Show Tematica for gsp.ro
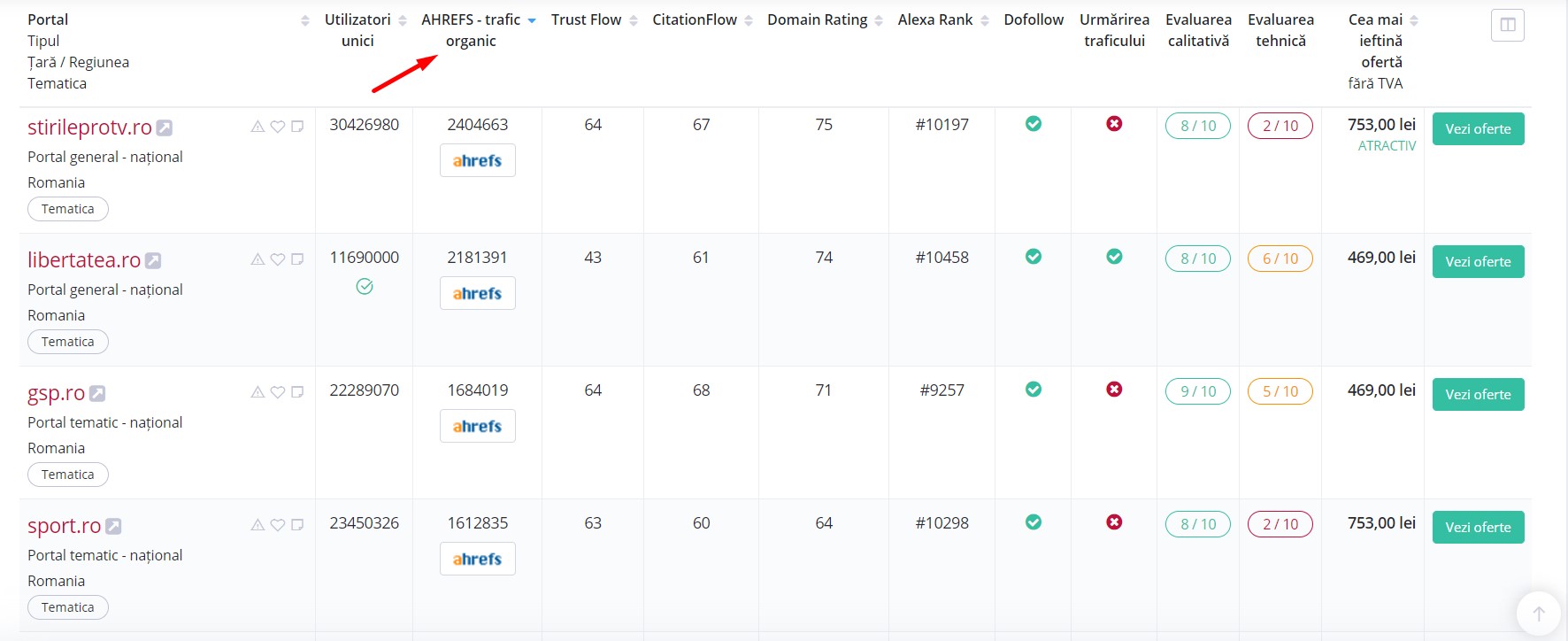Screen dimensions: 1568x641 [68, 475]
